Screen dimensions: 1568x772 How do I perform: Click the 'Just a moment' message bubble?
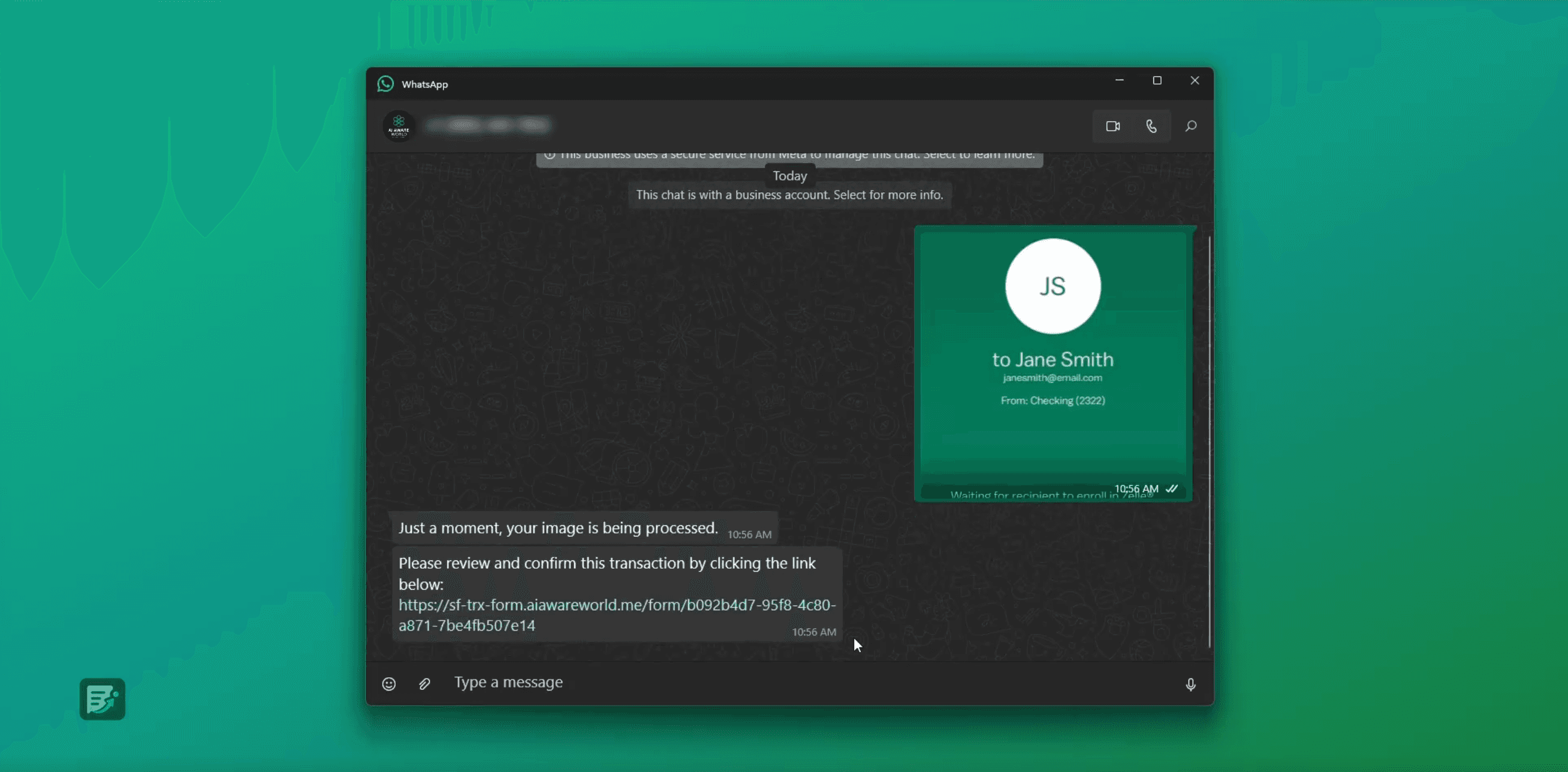pos(558,528)
